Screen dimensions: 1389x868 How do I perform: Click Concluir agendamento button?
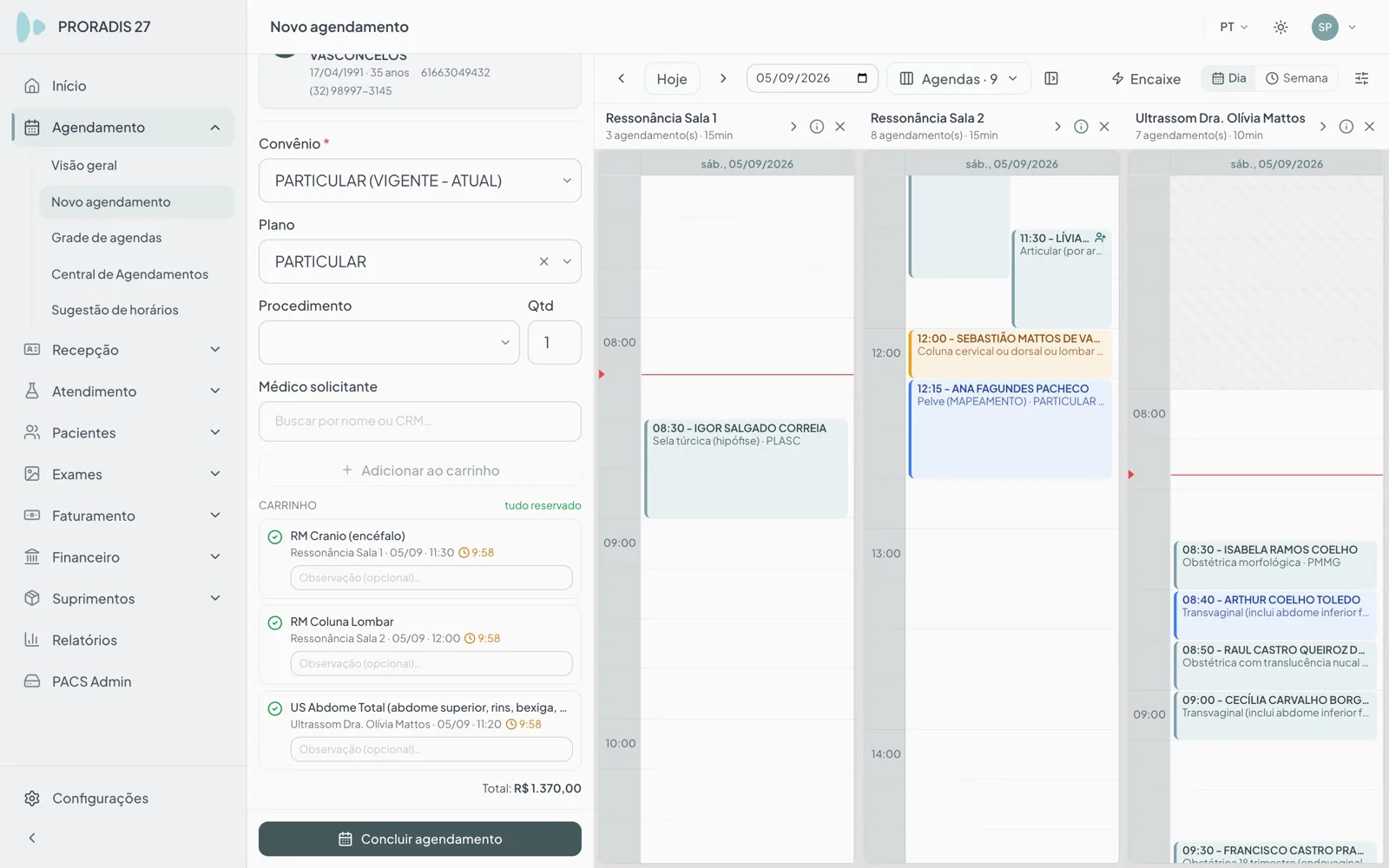click(420, 839)
